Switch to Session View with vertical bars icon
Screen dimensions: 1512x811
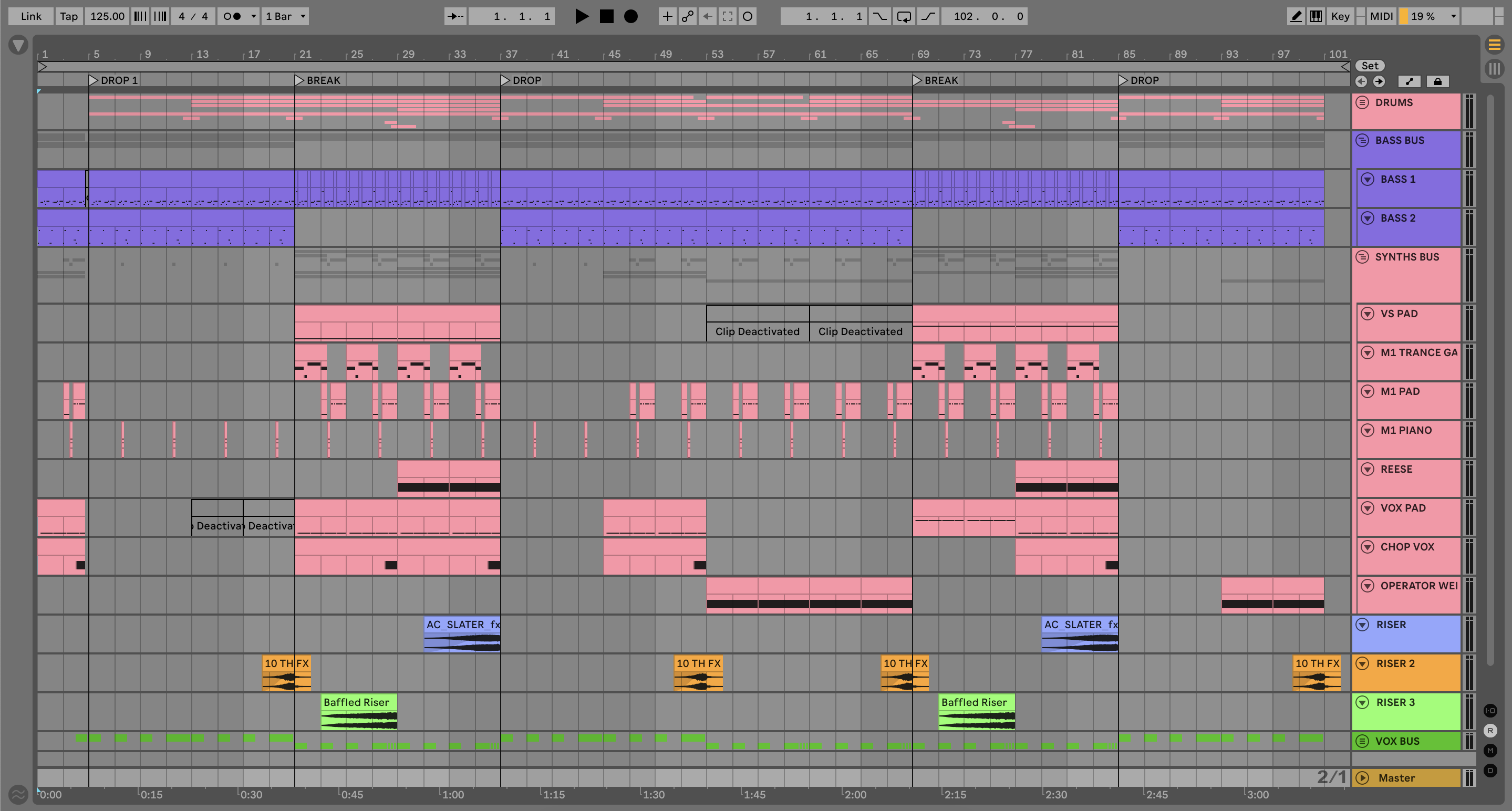[1494, 68]
